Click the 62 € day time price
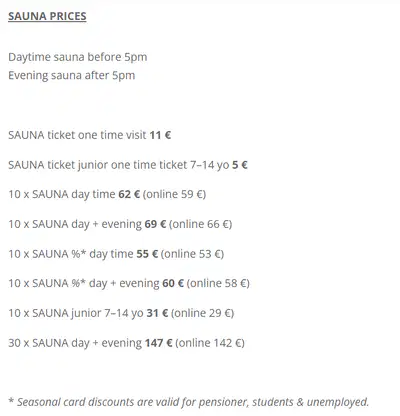 pyautogui.click(x=129, y=194)
